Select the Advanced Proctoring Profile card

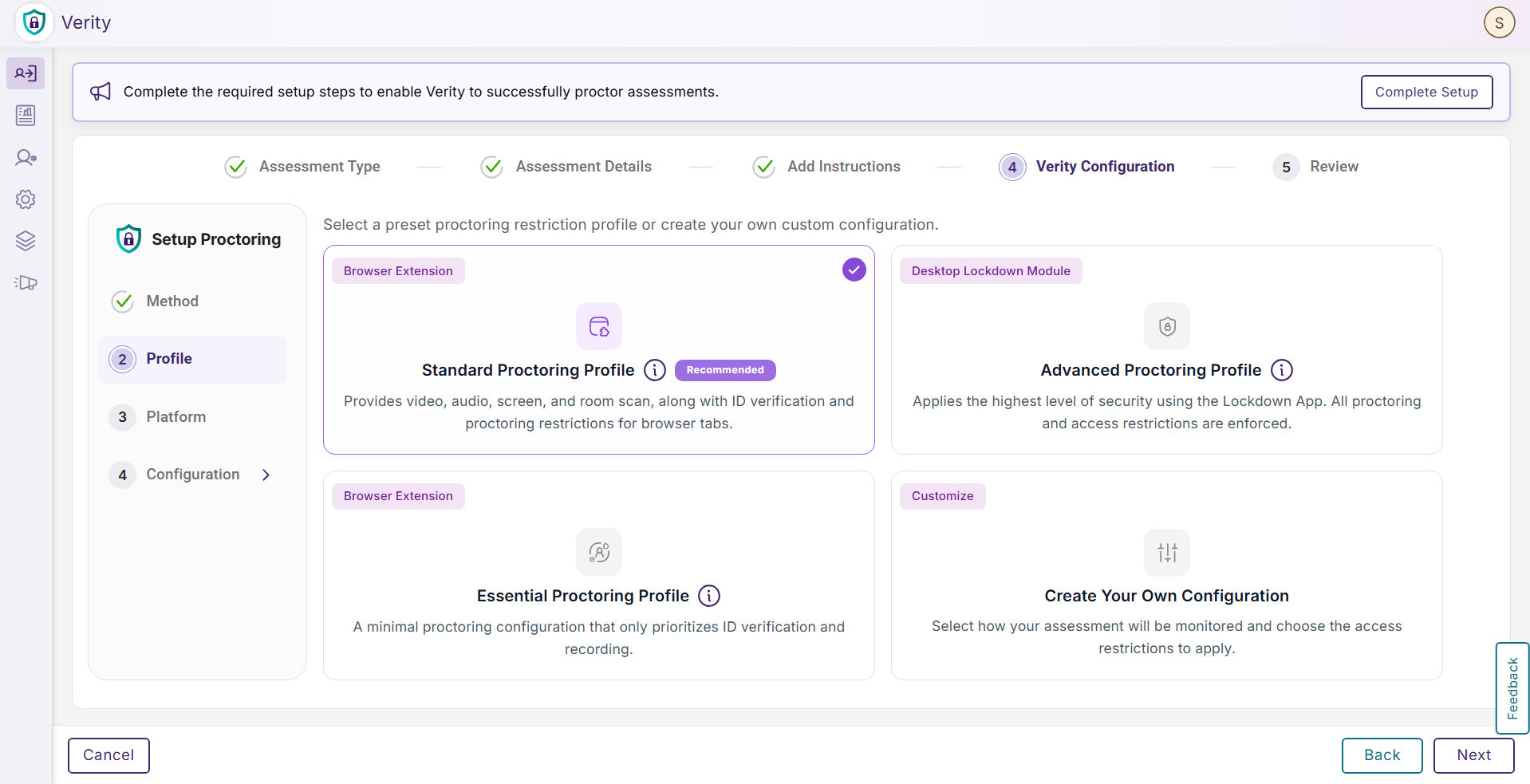click(1167, 349)
